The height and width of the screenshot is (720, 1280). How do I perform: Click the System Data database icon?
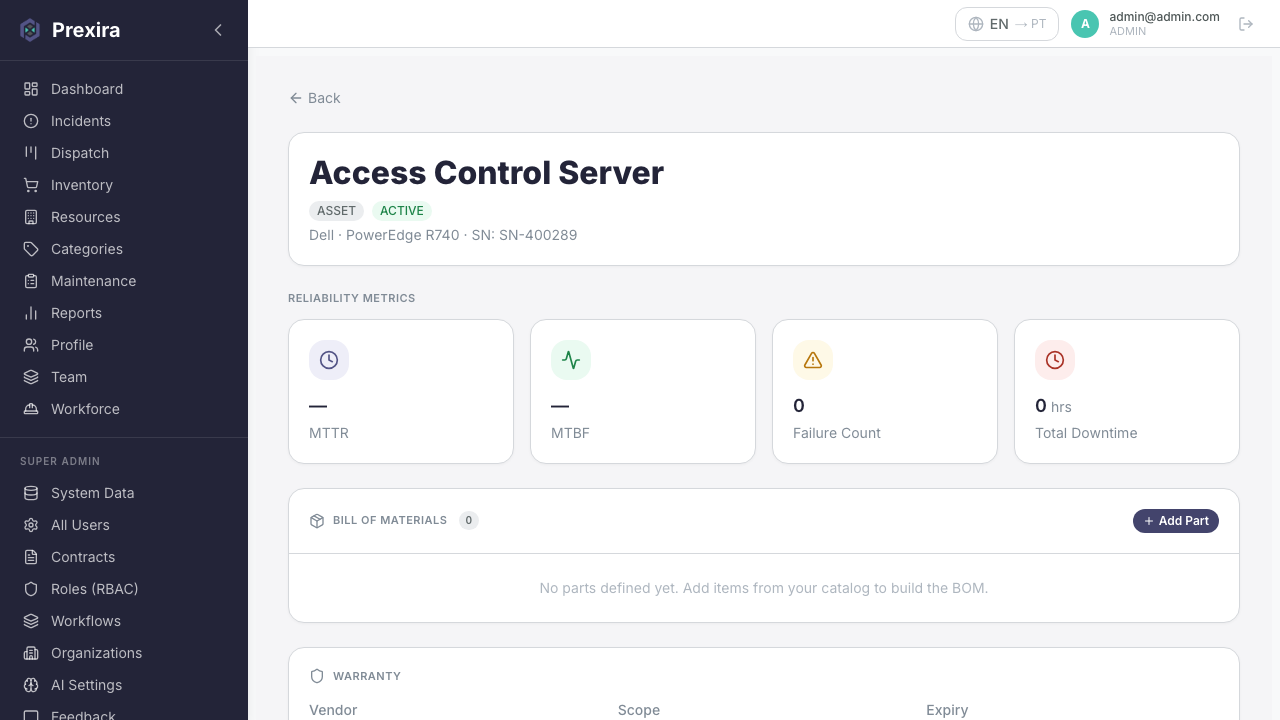point(31,493)
